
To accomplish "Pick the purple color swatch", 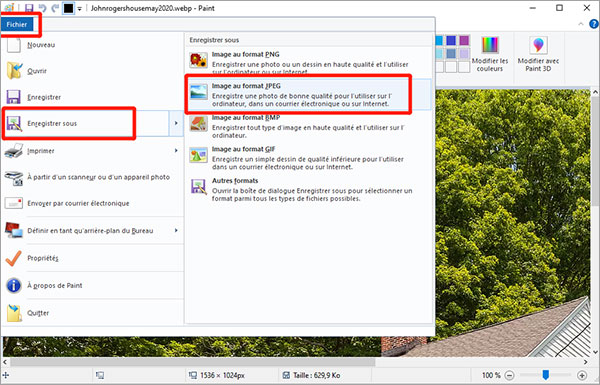I will click(464, 41).
